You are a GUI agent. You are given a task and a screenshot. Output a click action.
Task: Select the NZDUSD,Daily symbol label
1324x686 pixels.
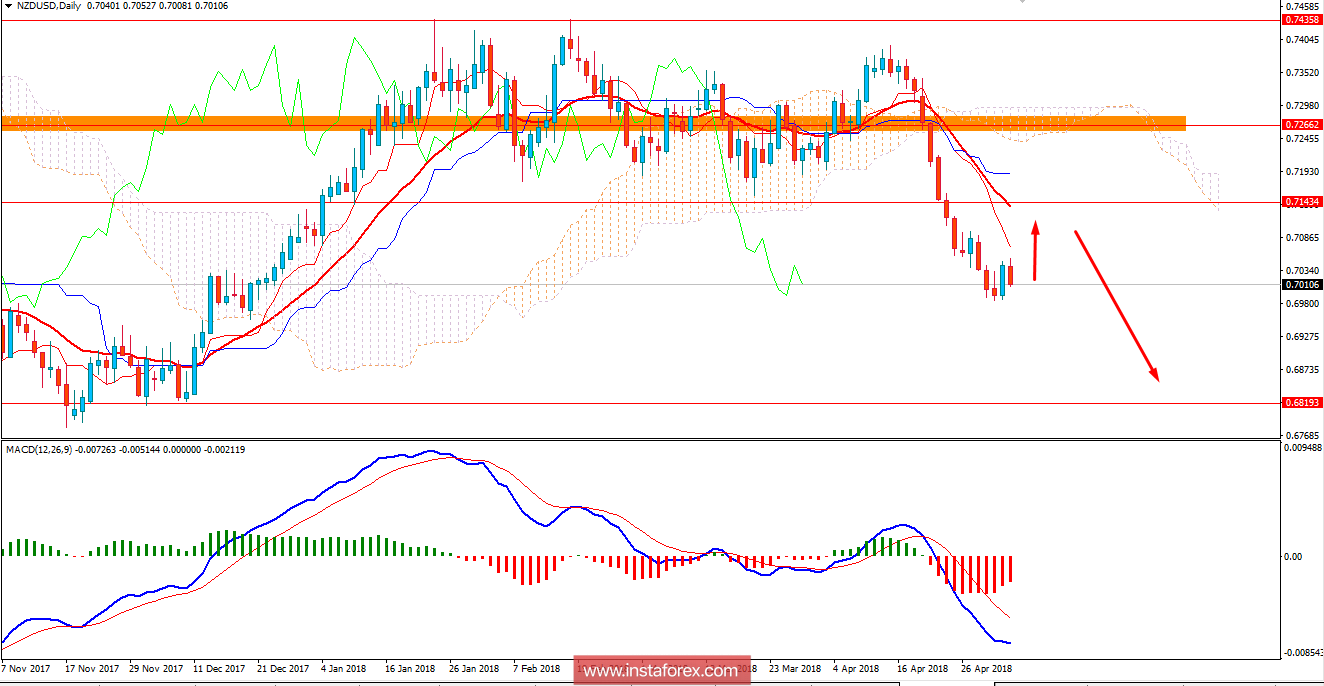point(50,8)
